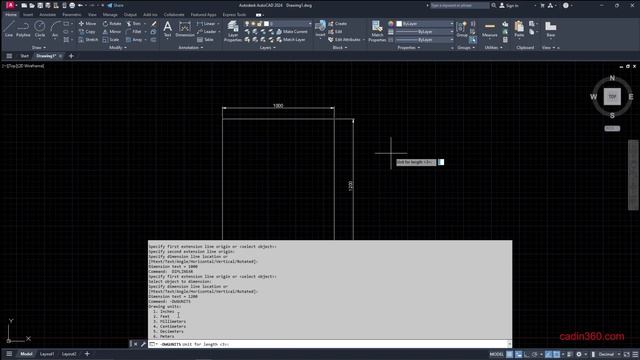This screenshot has height=360, width=640.
Task: Select the Arc tool
Action: pyautogui.click(x=55, y=29)
